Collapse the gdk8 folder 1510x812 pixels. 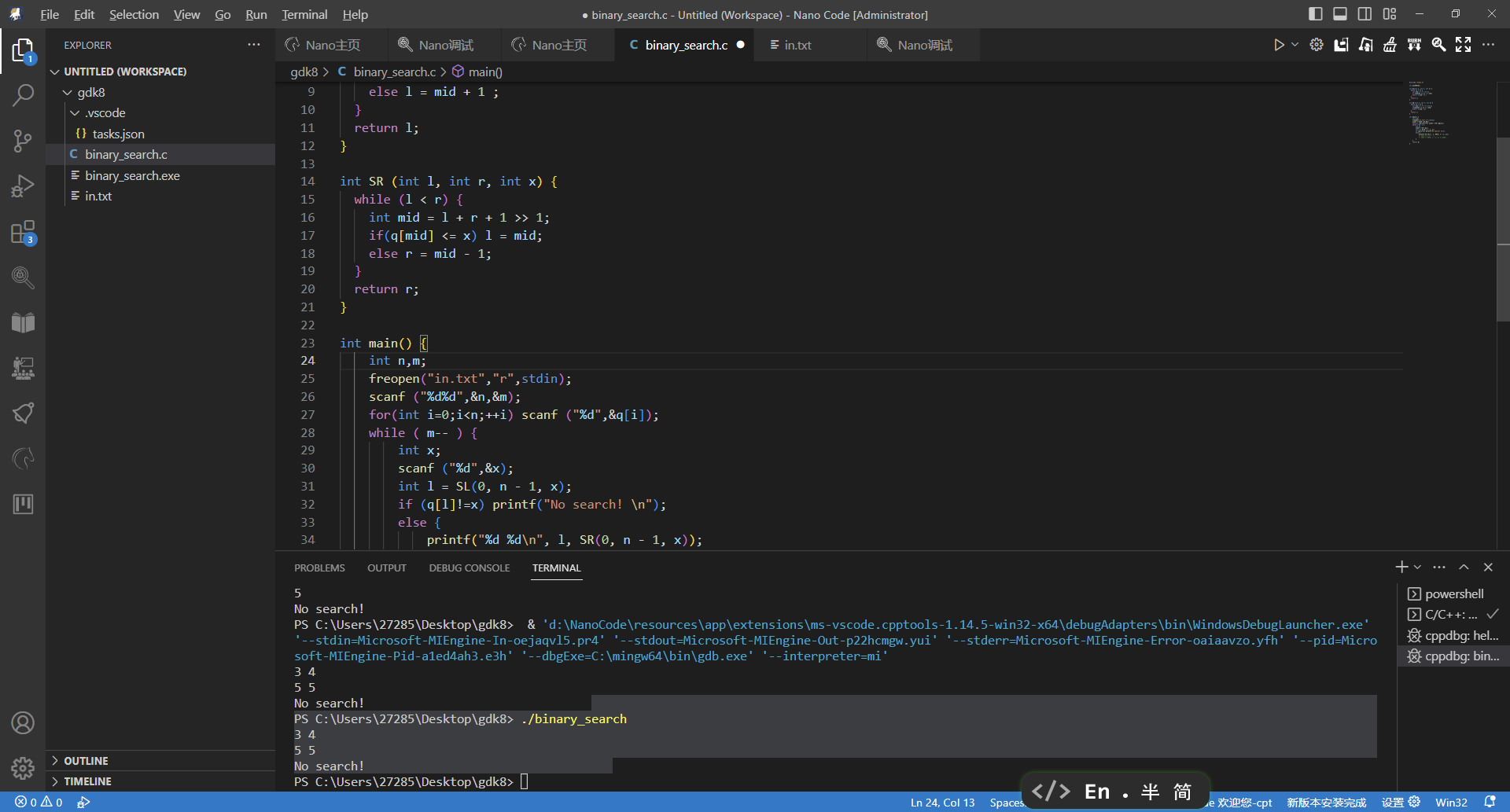160,92
